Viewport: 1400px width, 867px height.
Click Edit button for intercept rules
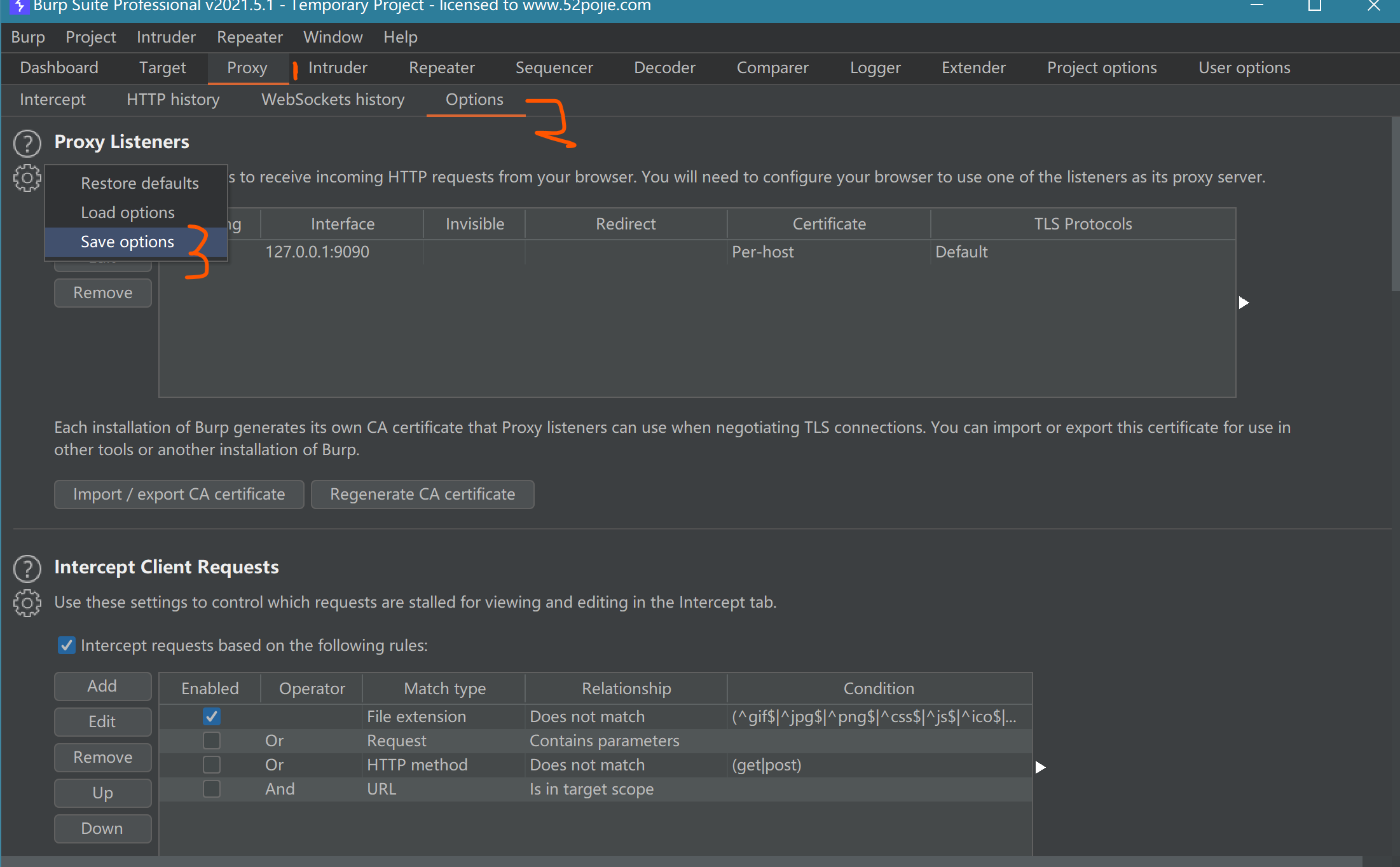pyautogui.click(x=103, y=722)
